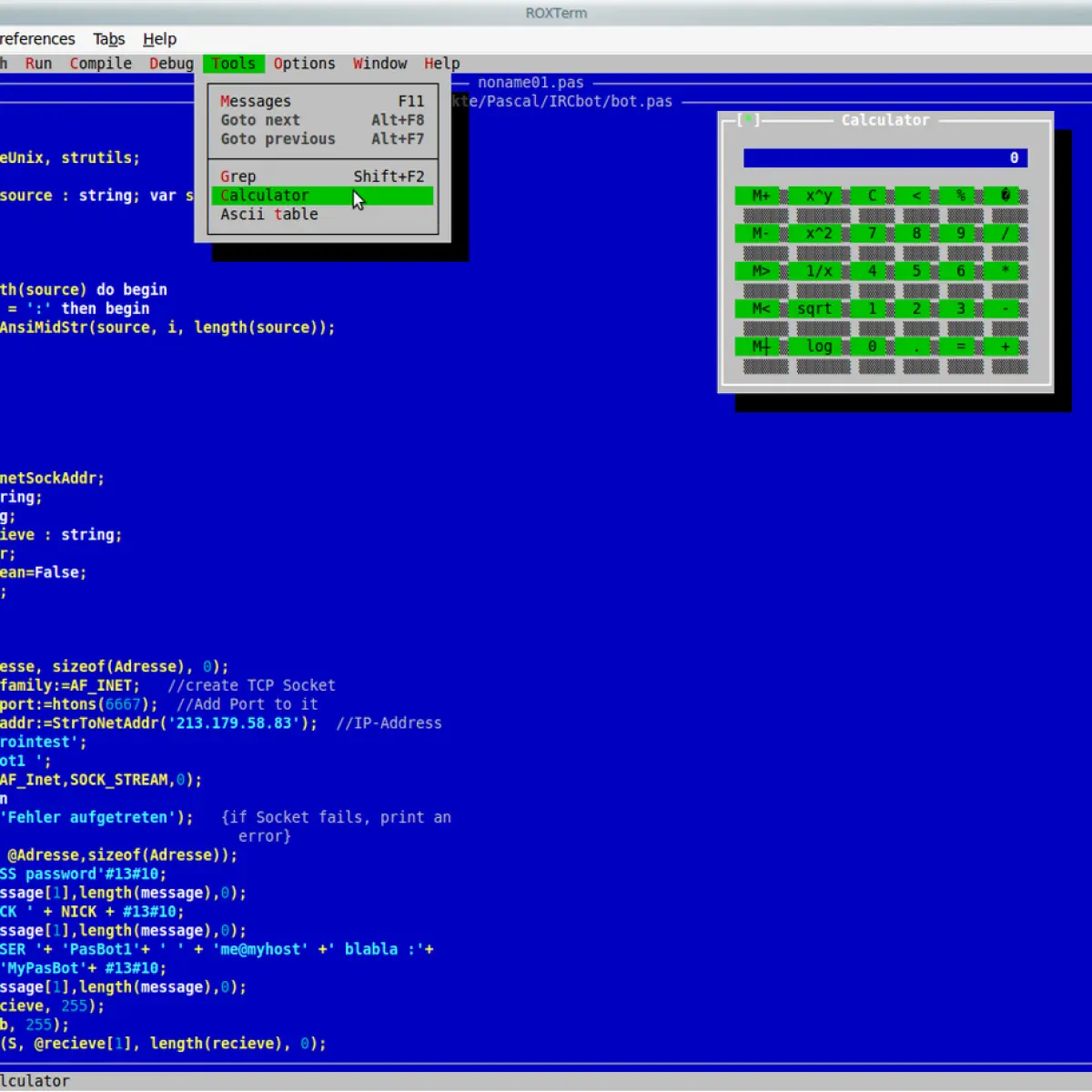Click the Calculator display field
1092x1092 pixels.
click(885, 158)
